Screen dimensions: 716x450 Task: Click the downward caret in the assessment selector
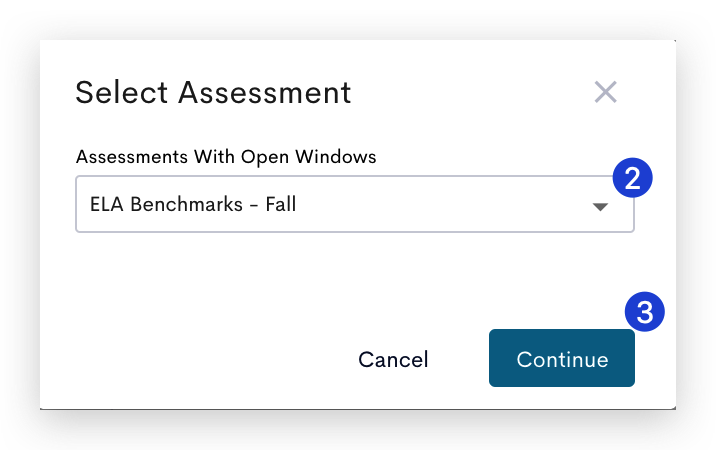pyautogui.click(x=600, y=207)
